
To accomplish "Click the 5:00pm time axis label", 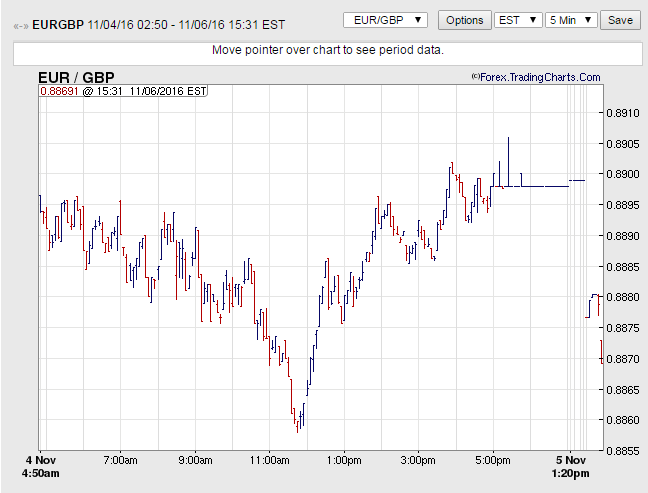I will click(493, 460).
